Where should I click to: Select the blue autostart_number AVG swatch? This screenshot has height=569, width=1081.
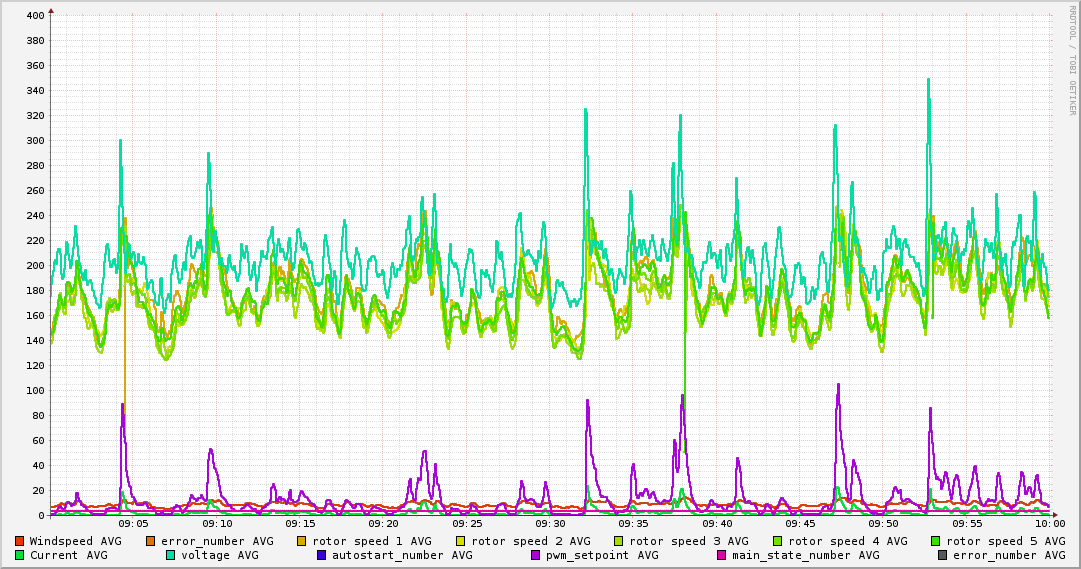click(x=321, y=555)
